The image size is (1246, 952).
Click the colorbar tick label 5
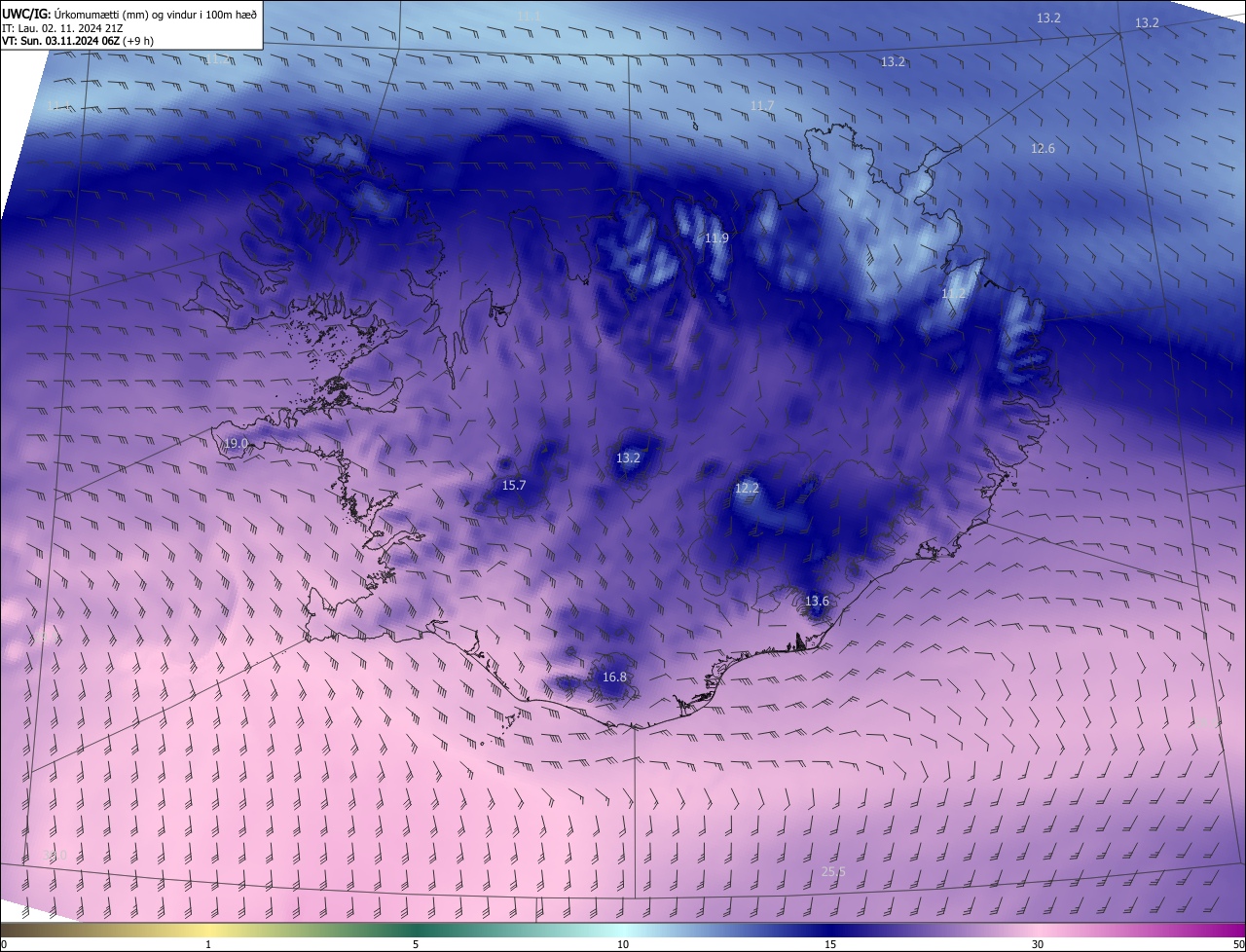[416, 944]
